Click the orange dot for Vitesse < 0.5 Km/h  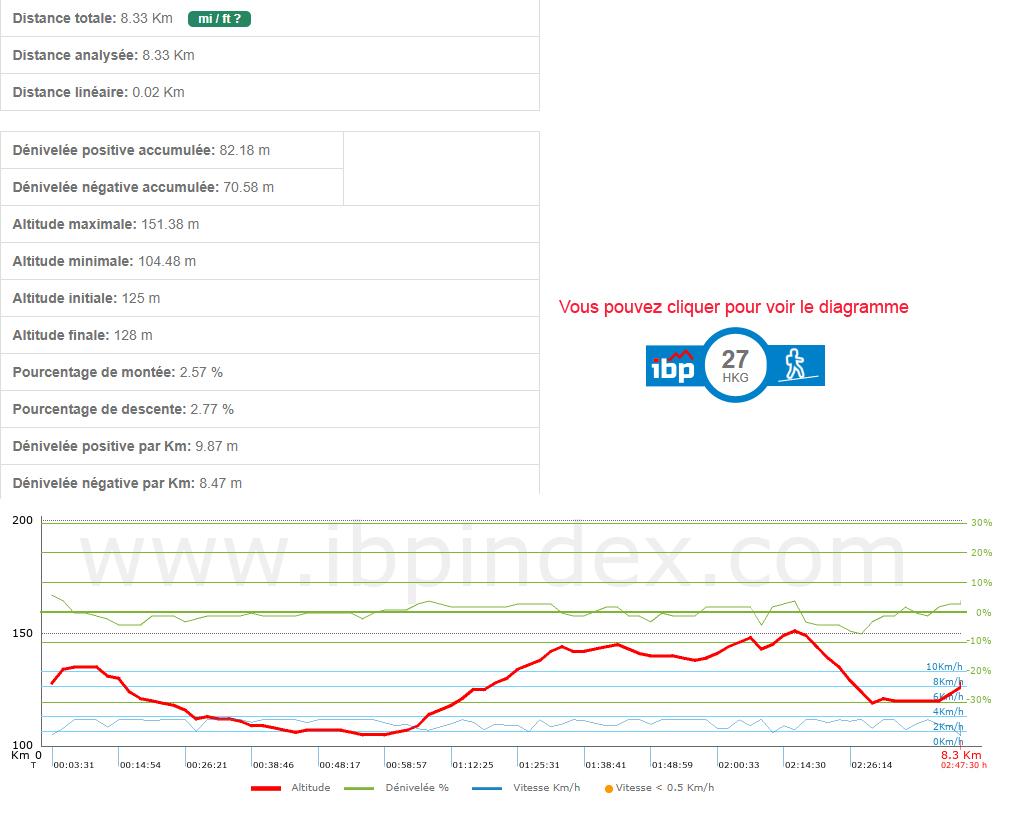(609, 788)
